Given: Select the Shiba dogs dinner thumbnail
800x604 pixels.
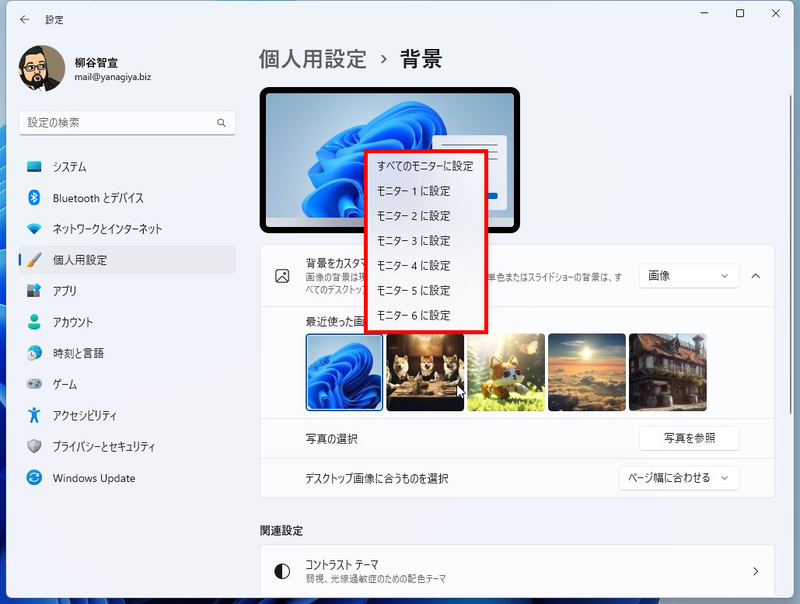Looking at the screenshot, I should click(x=425, y=372).
